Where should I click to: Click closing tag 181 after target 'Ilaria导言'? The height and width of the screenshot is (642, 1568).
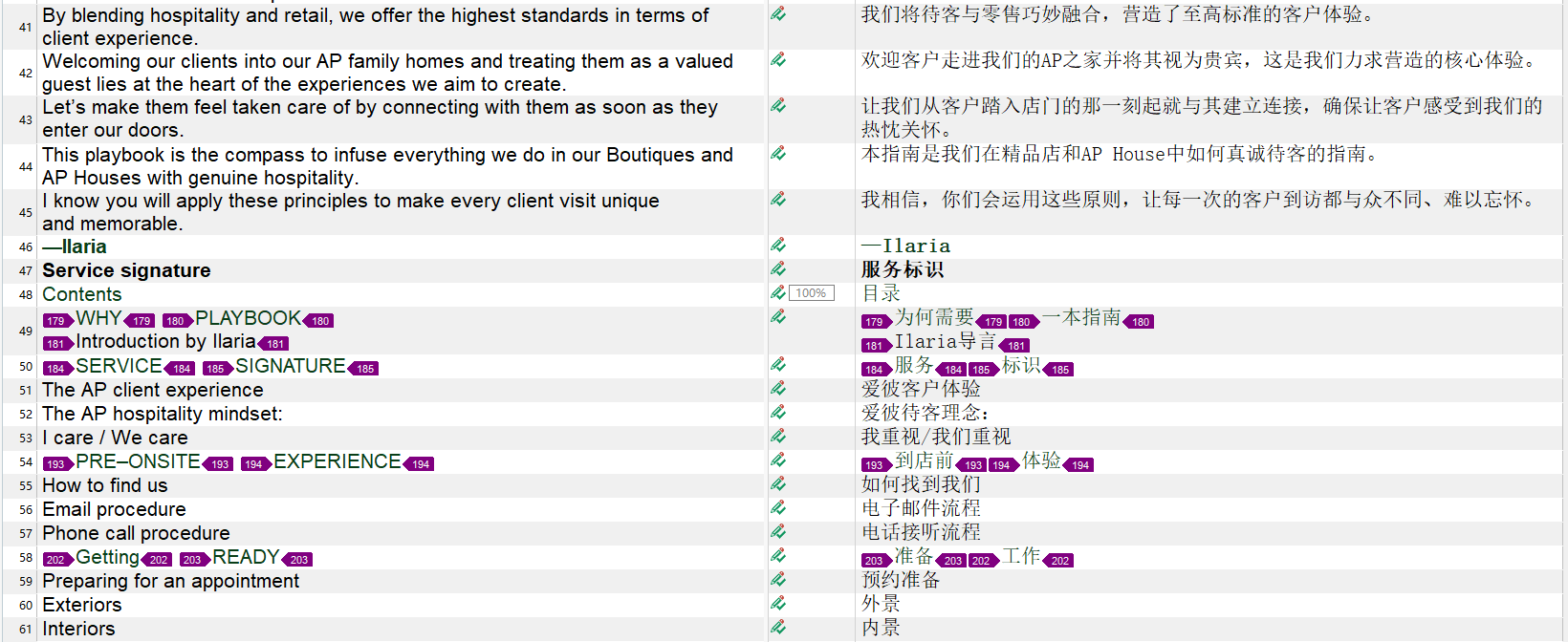1013,346
